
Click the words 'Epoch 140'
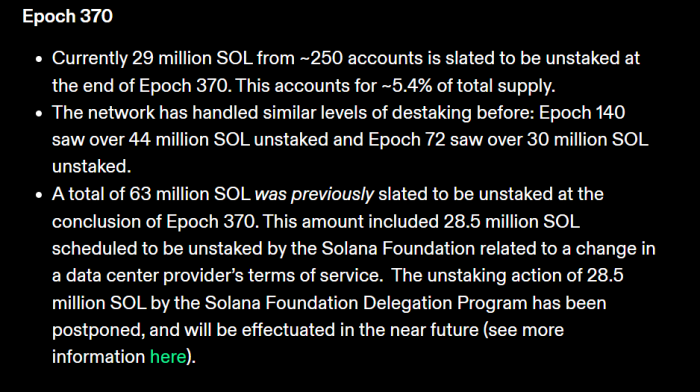[x=582, y=113]
